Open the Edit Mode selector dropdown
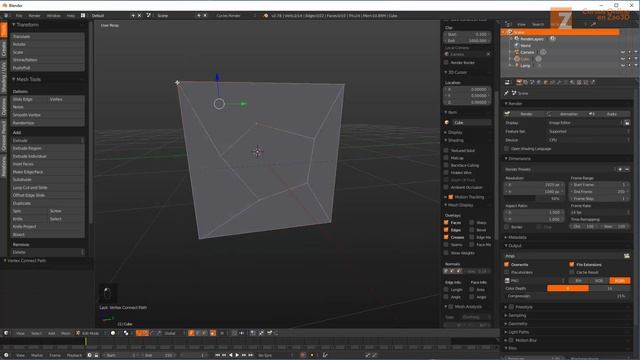The width and height of the screenshot is (640, 360). [x=90, y=333]
